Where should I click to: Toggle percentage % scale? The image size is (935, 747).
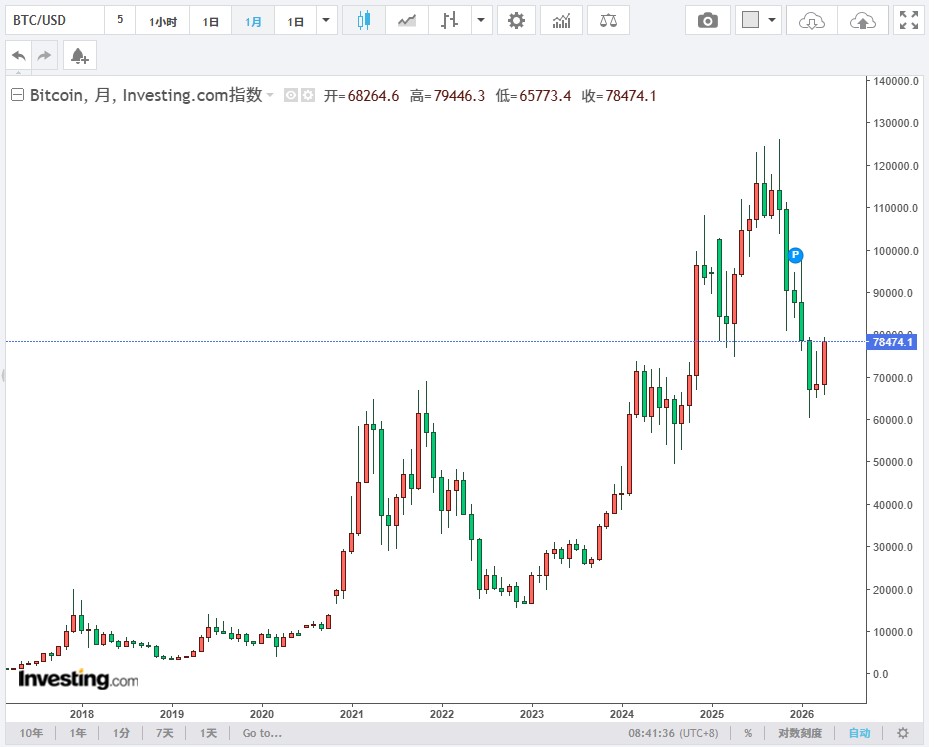(x=748, y=733)
